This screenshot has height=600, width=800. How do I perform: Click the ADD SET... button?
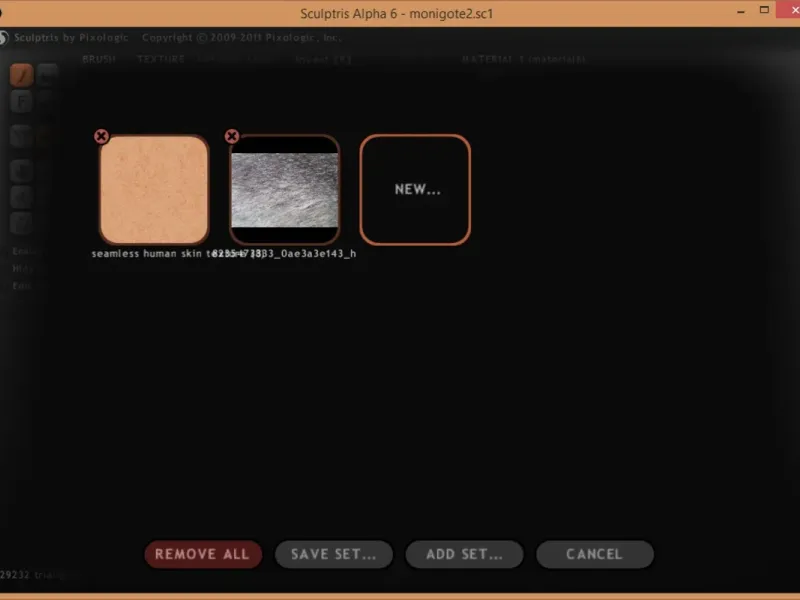pos(464,554)
